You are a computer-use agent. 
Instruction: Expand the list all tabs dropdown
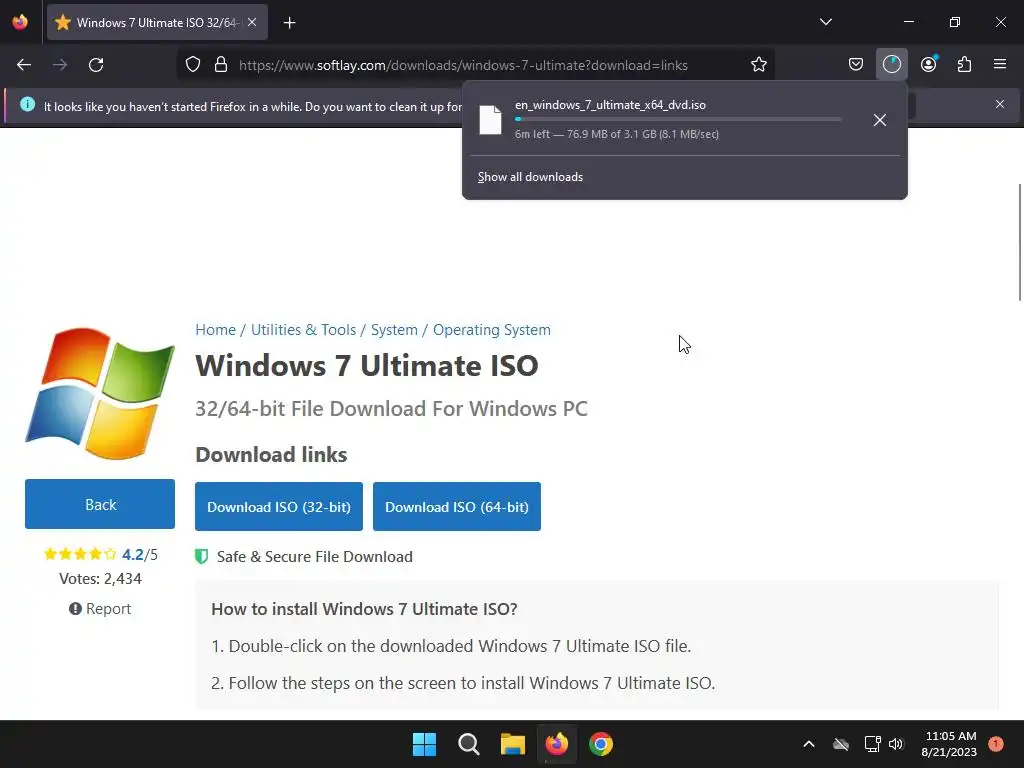(825, 22)
